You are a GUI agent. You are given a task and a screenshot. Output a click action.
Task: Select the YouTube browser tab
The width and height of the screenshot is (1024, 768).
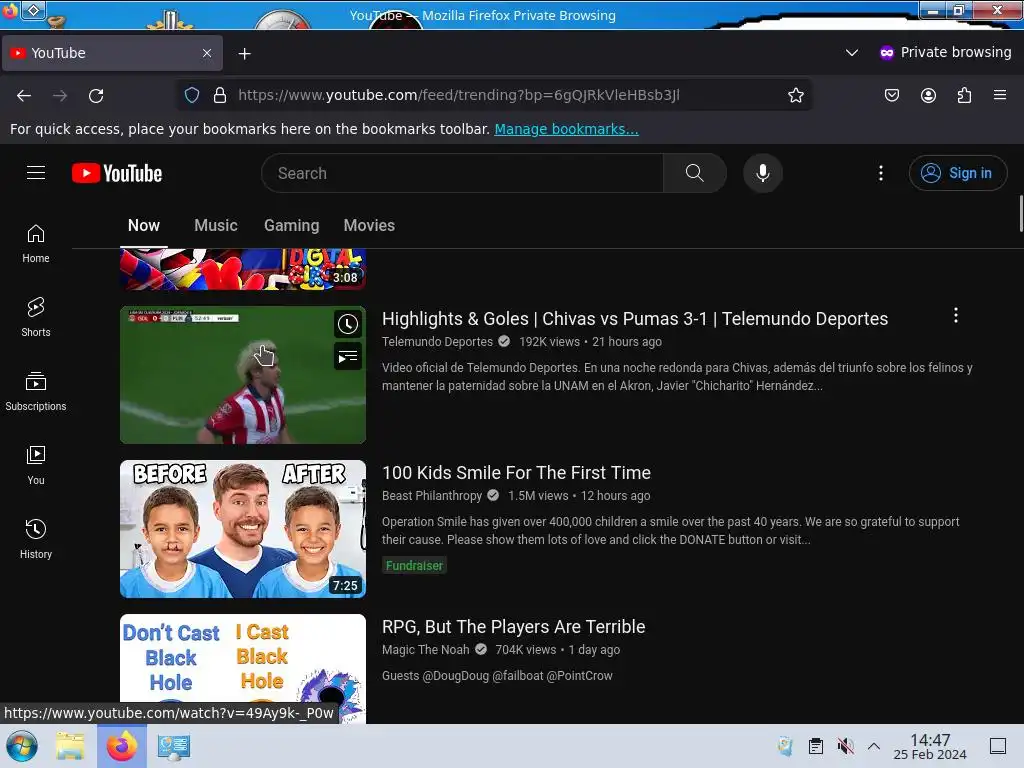[x=112, y=53]
